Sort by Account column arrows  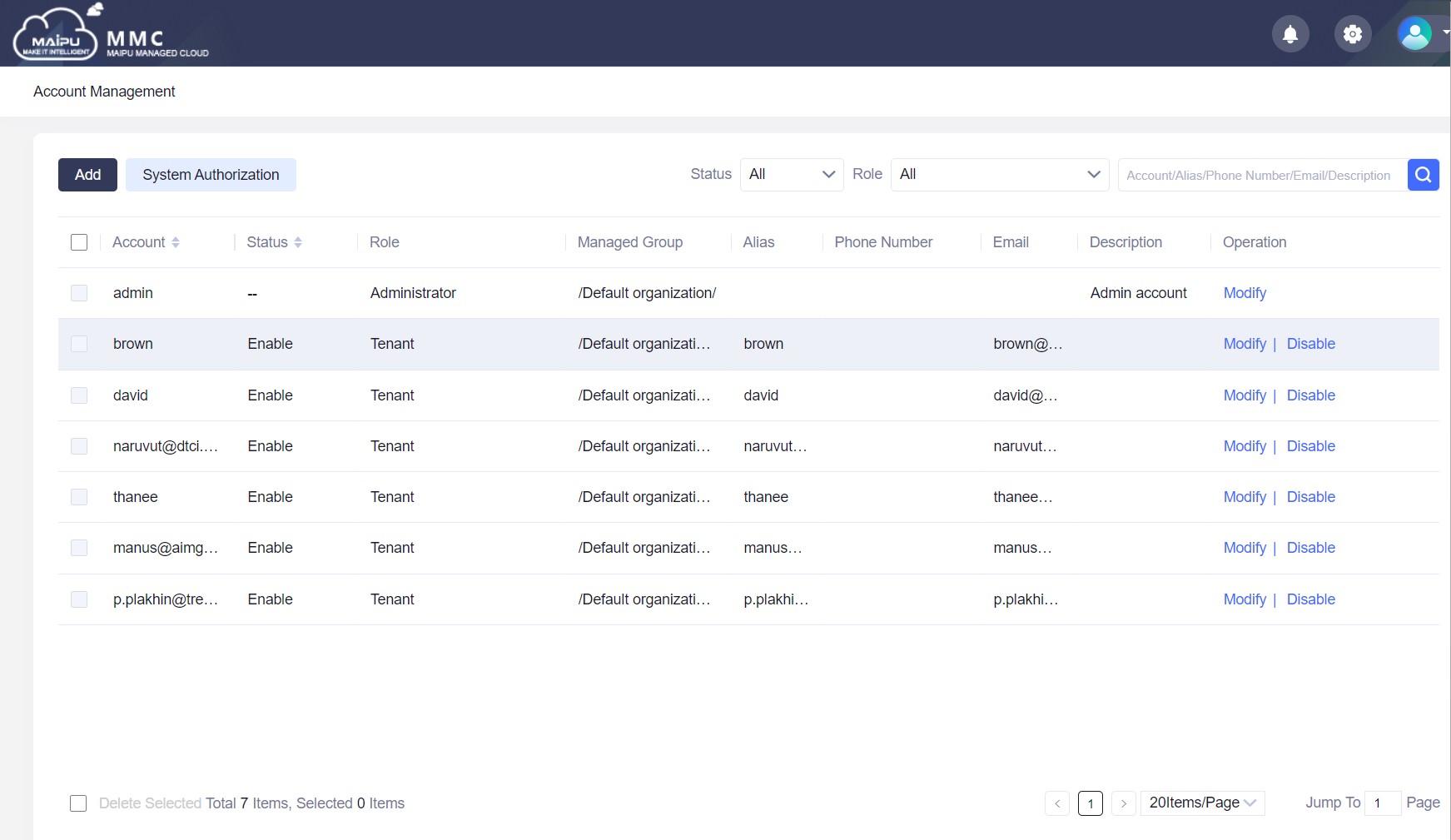point(176,242)
